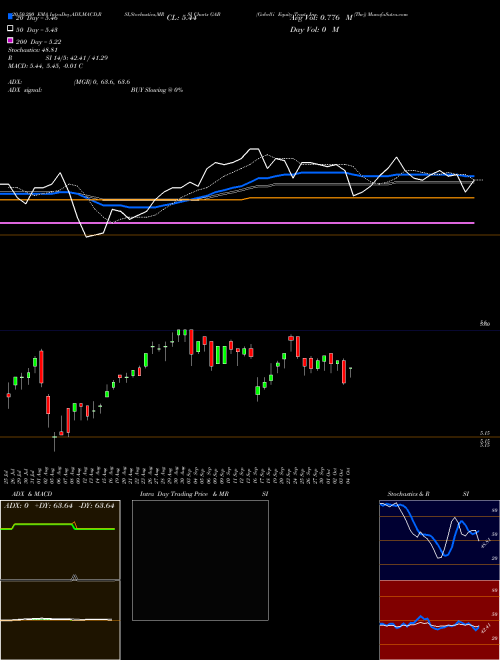The width and height of the screenshot is (500, 660).
Task: Click the 'BUY Slowing @ 0%' signal text
Action: coord(157,90)
